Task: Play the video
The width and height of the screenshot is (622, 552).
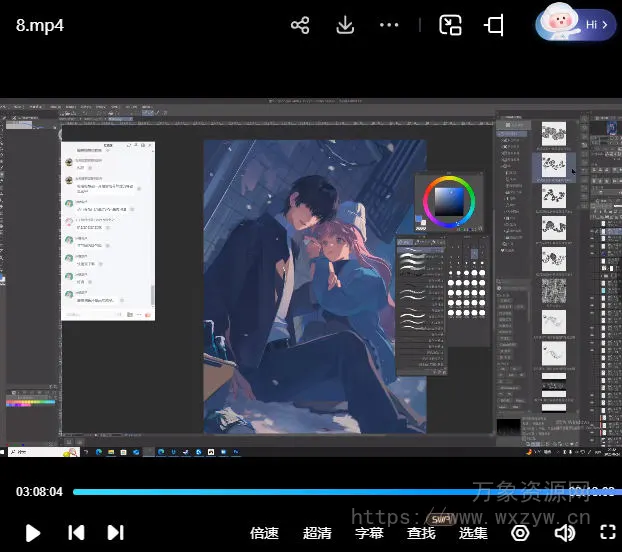Action: pos(32,532)
